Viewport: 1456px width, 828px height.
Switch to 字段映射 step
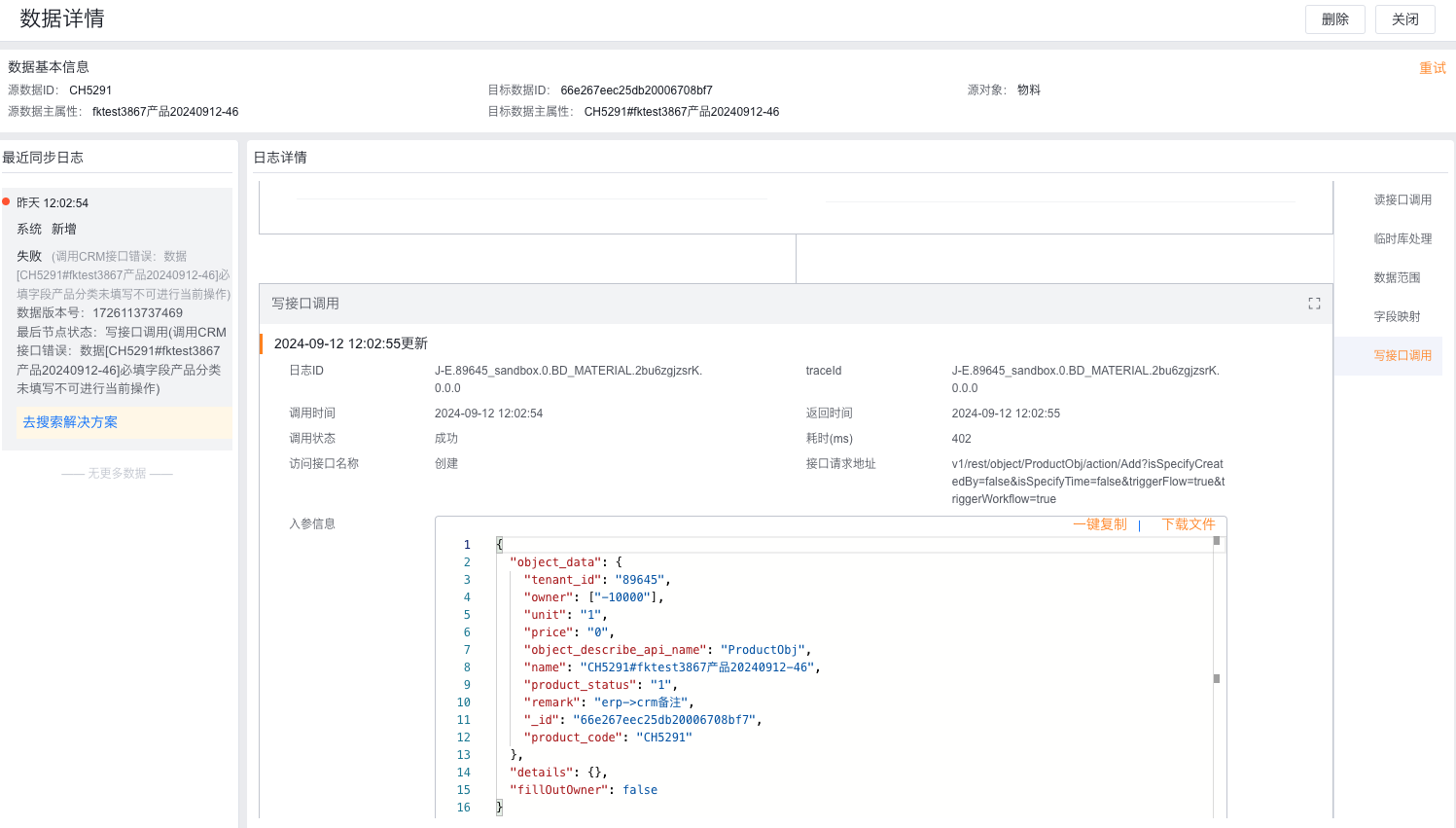click(x=1397, y=316)
